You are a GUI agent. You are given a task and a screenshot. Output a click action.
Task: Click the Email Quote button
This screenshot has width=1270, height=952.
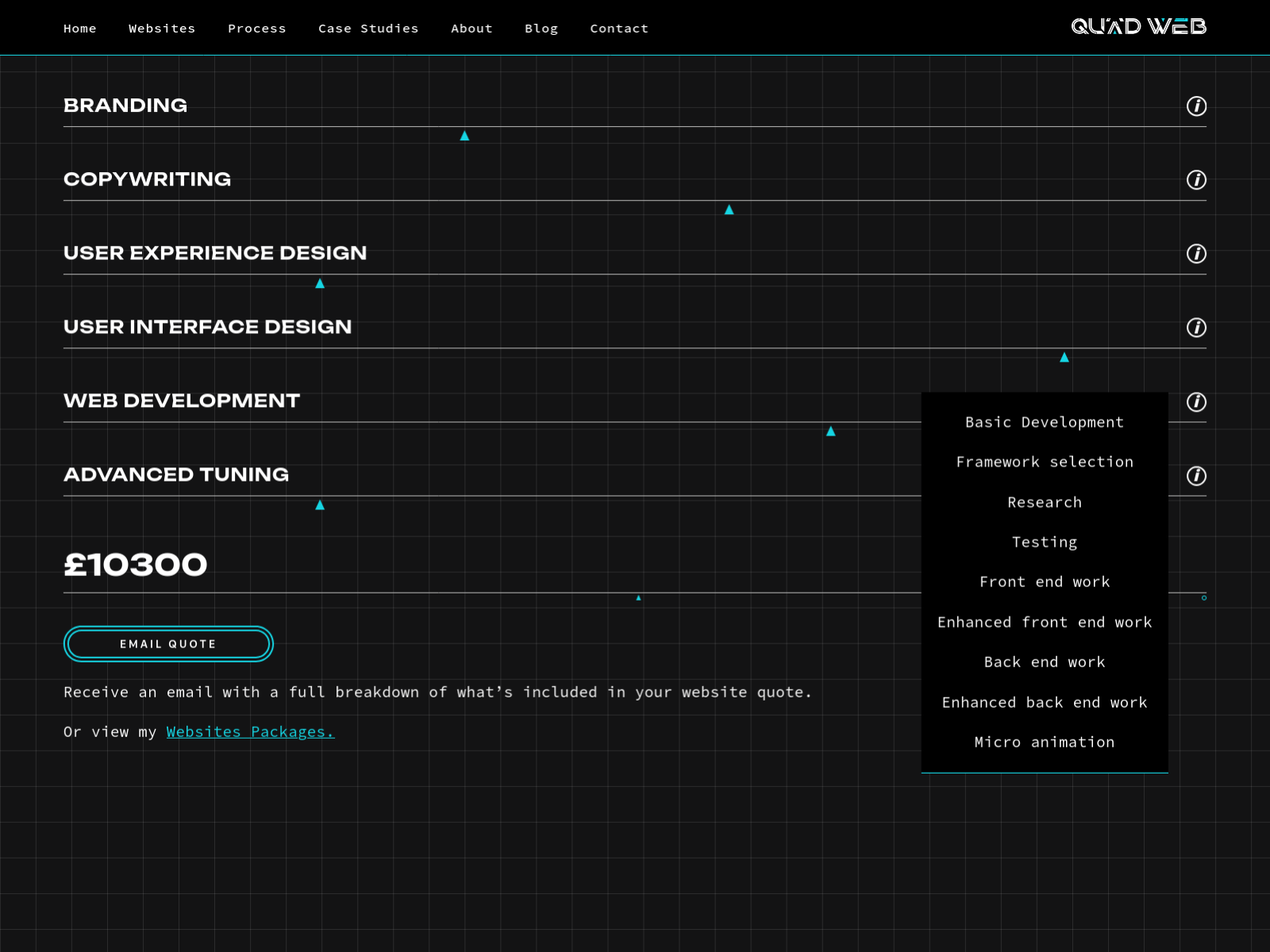(x=168, y=644)
